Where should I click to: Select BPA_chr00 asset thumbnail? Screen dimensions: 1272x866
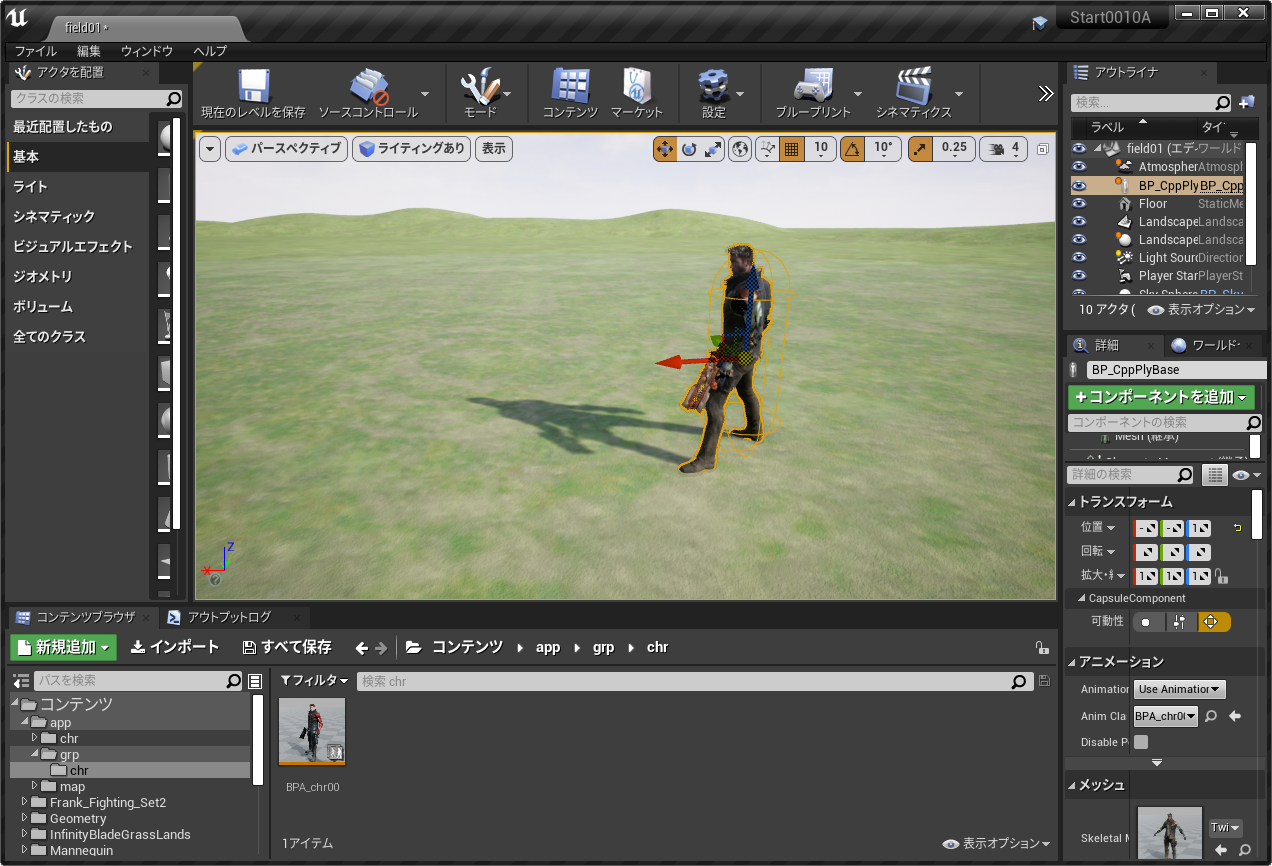(x=312, y=731)
